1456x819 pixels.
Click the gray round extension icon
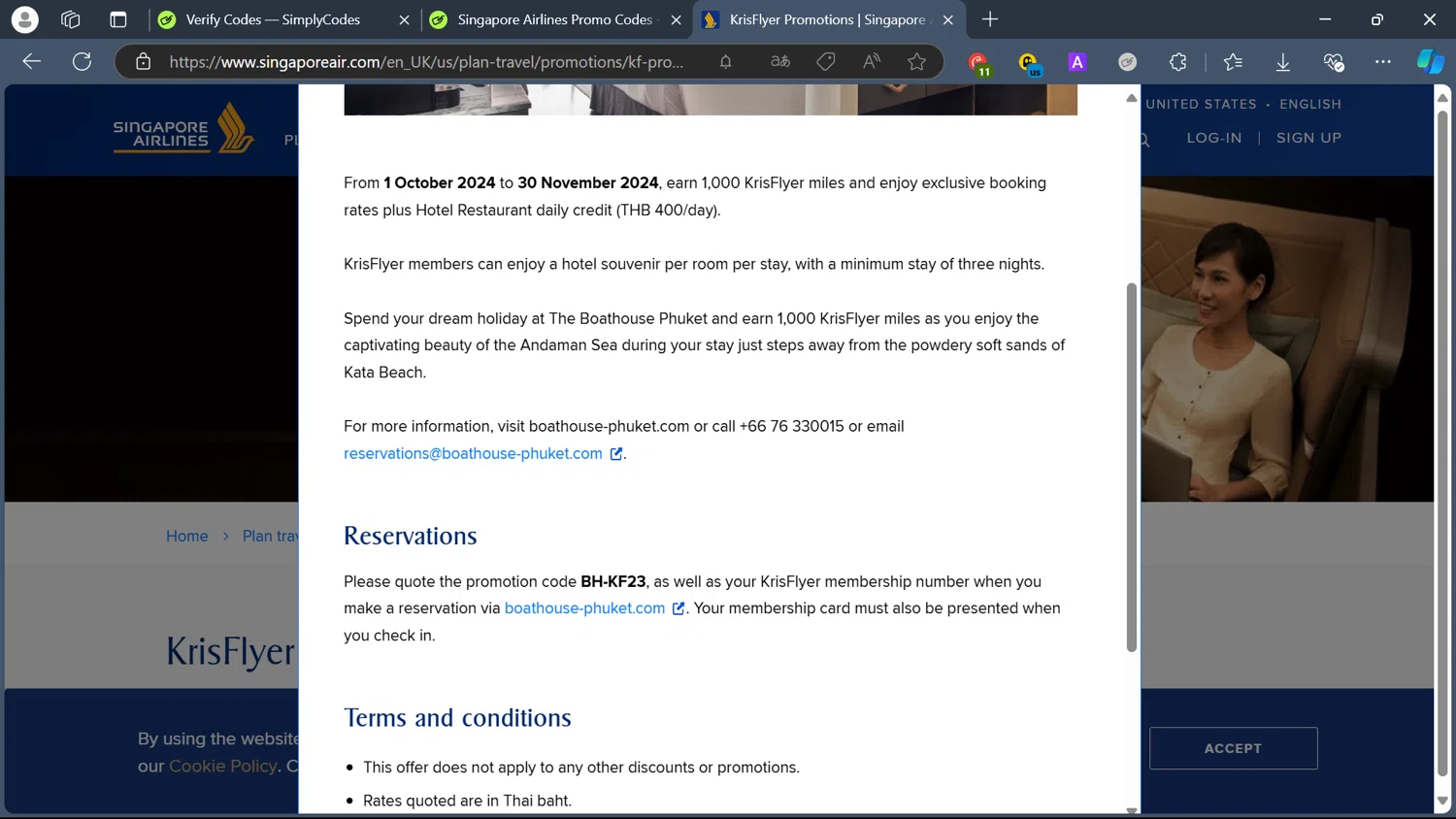click(1127, 62)
